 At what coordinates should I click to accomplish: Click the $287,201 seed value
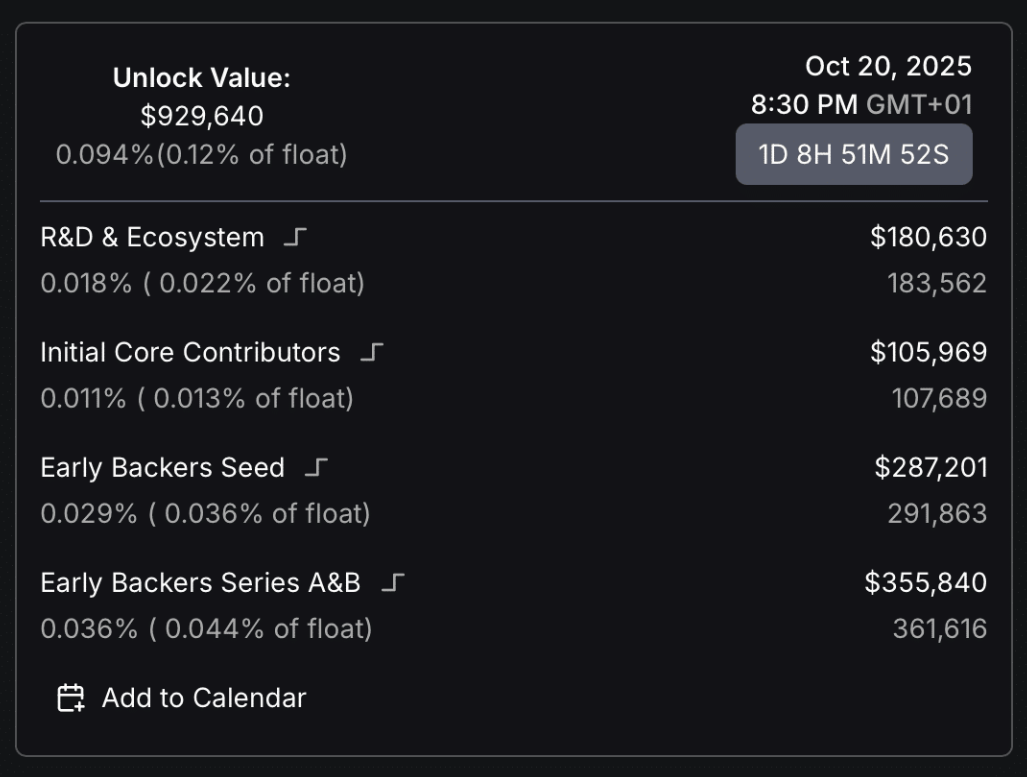pyautogui.click(x=930, y=468)
